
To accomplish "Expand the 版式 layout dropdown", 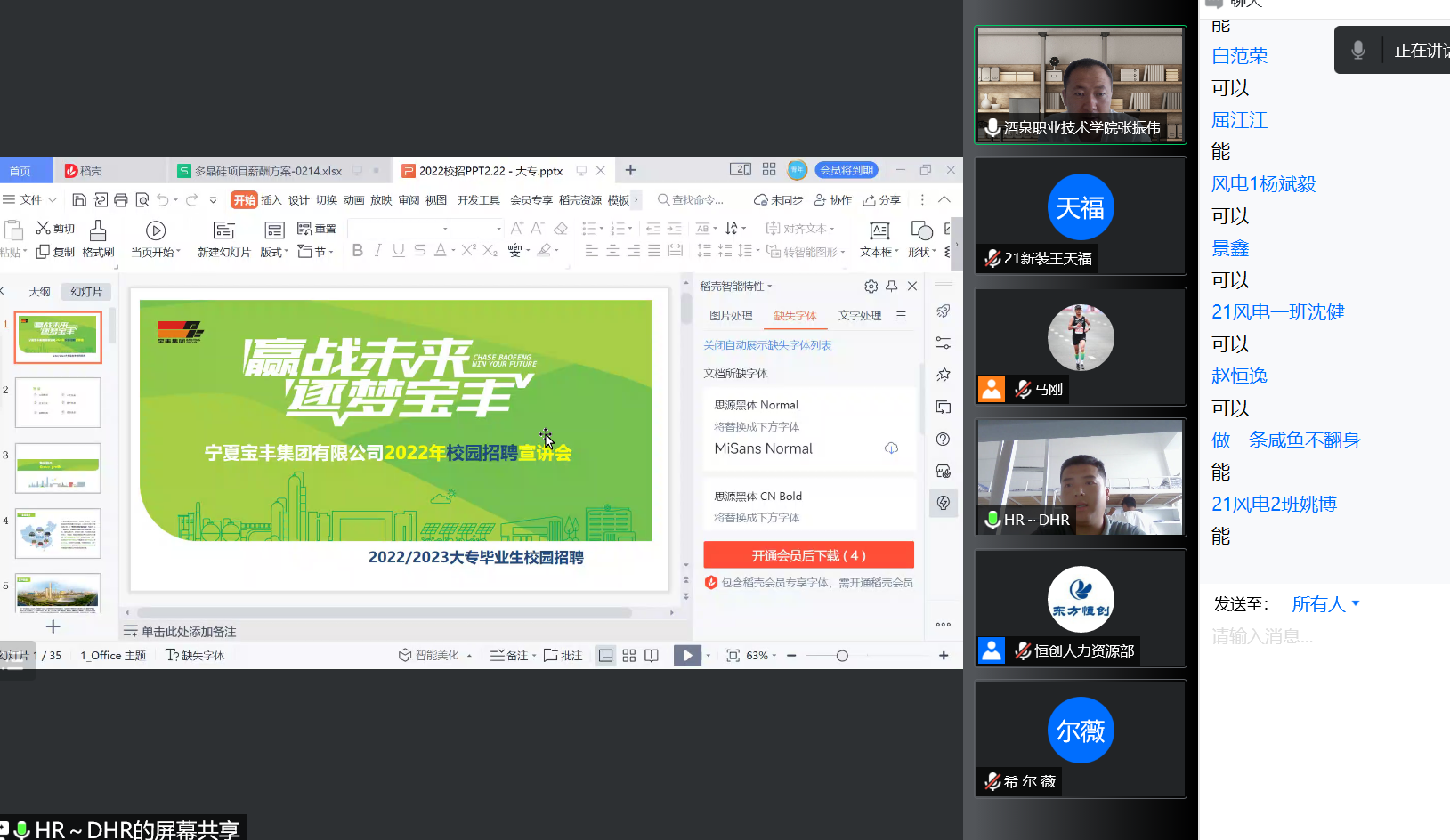I will pos(275,253).
